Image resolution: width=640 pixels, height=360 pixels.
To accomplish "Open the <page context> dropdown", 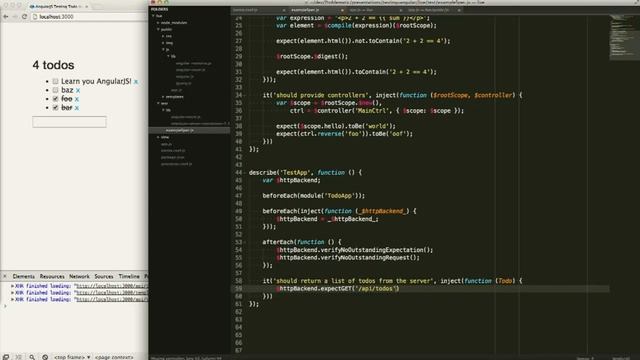I will click(114, 357).
